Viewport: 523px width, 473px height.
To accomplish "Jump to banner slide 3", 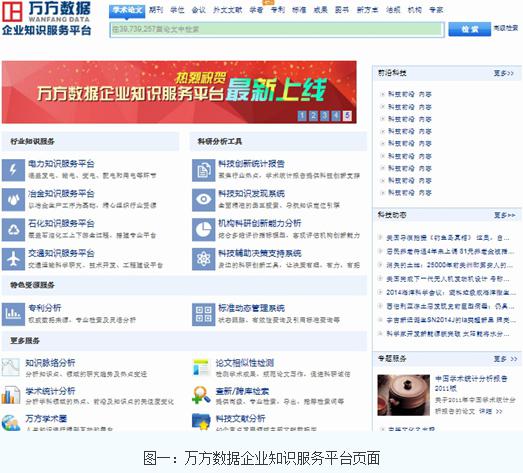I will coord(325,116).
